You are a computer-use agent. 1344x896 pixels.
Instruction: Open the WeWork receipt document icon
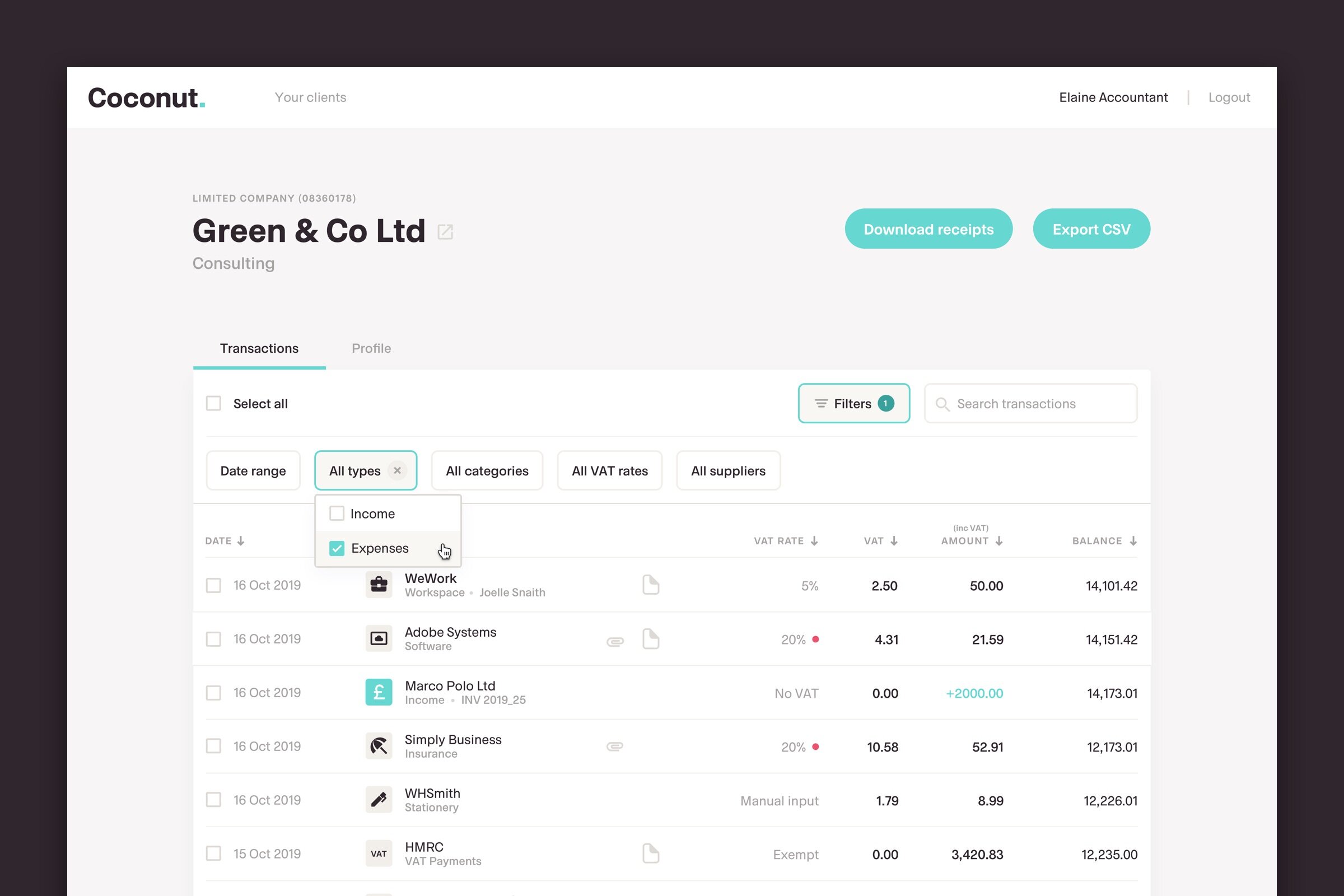pyautogui.click(x=650, y=585)
